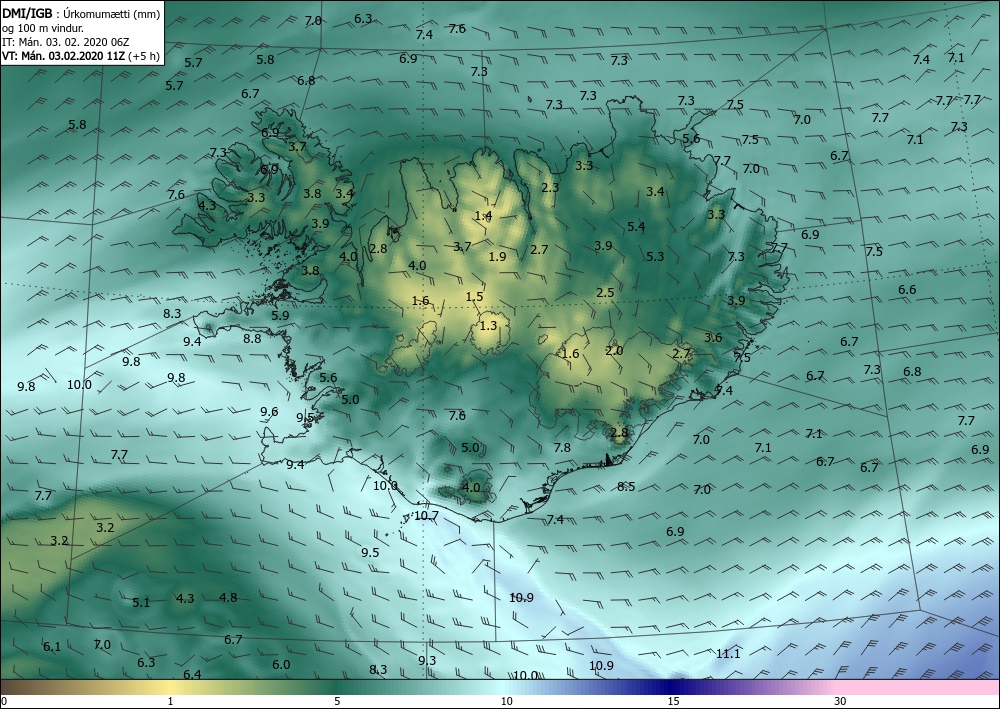Click the colour scale label '15'
This screenshot has width=1000, height=709.
coord(673,701)
